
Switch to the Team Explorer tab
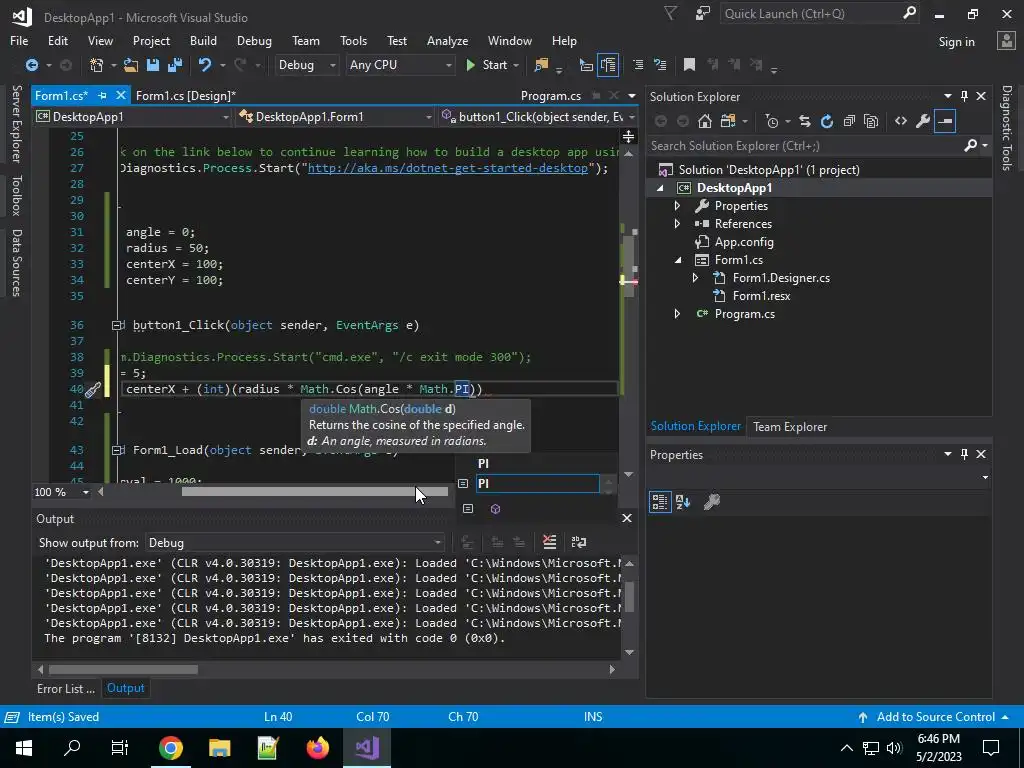tap(790, 426)
